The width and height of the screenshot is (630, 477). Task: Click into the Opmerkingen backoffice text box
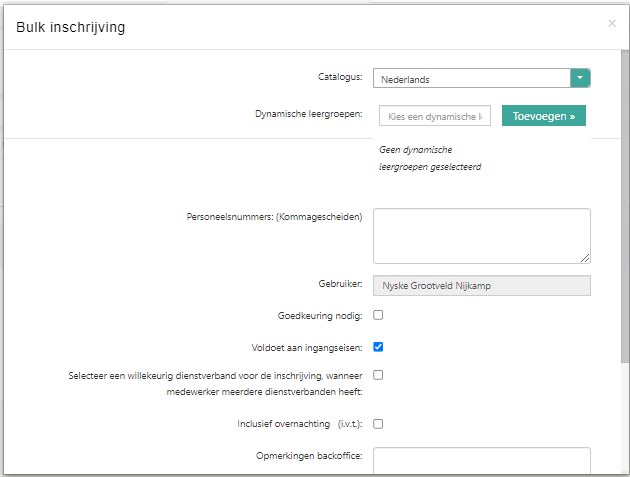click(481, 462)
